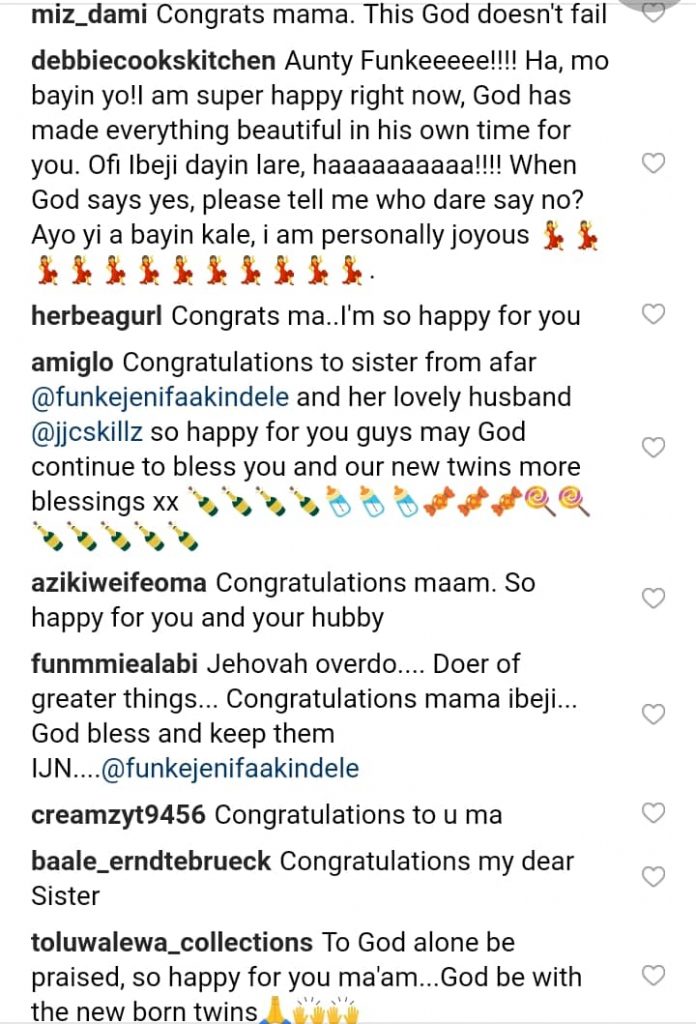Open the herbeagurl username link
Viewport: 696px width, 1024px height.
coord(96,317)
